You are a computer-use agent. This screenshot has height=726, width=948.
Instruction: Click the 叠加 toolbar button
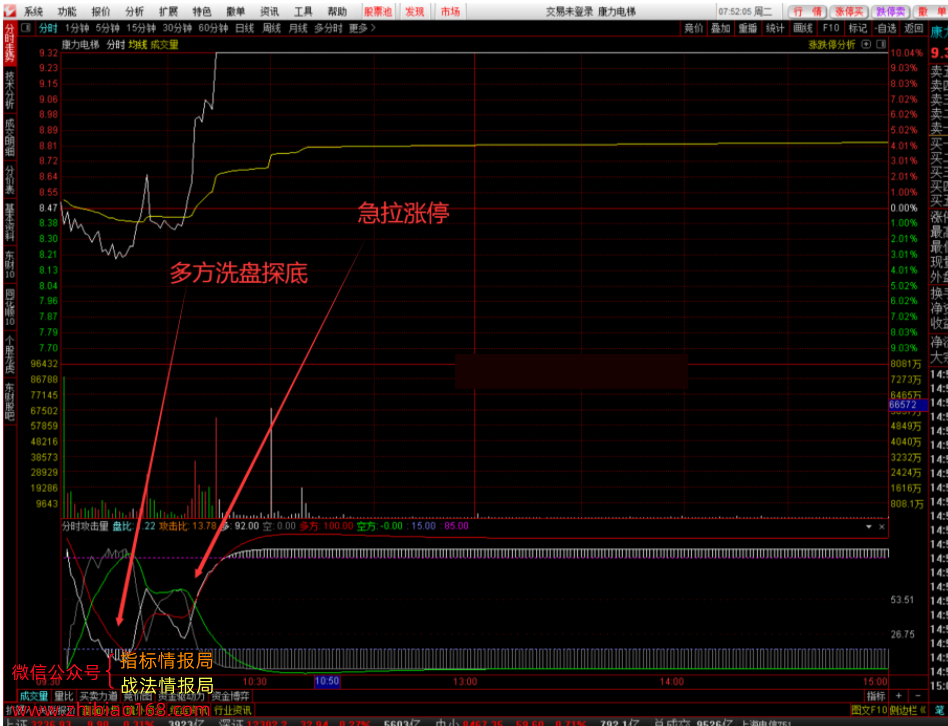click(721, 28)
